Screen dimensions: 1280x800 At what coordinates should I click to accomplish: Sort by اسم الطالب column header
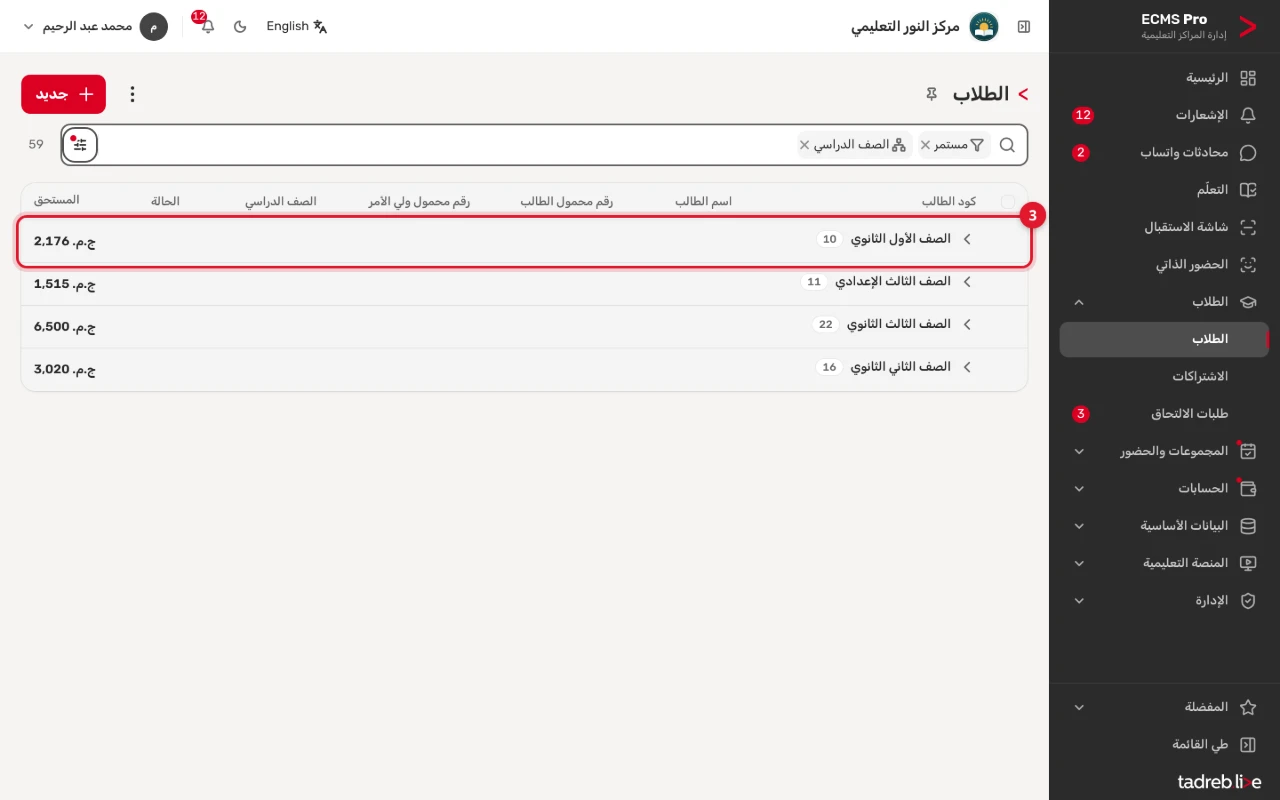tap(703, 202)
